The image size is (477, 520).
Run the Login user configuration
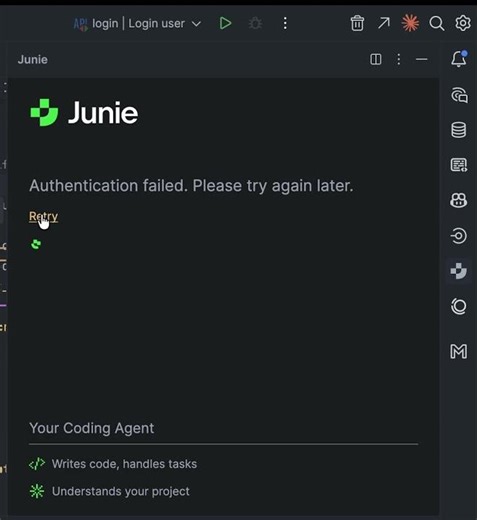[x=225, y=23]
